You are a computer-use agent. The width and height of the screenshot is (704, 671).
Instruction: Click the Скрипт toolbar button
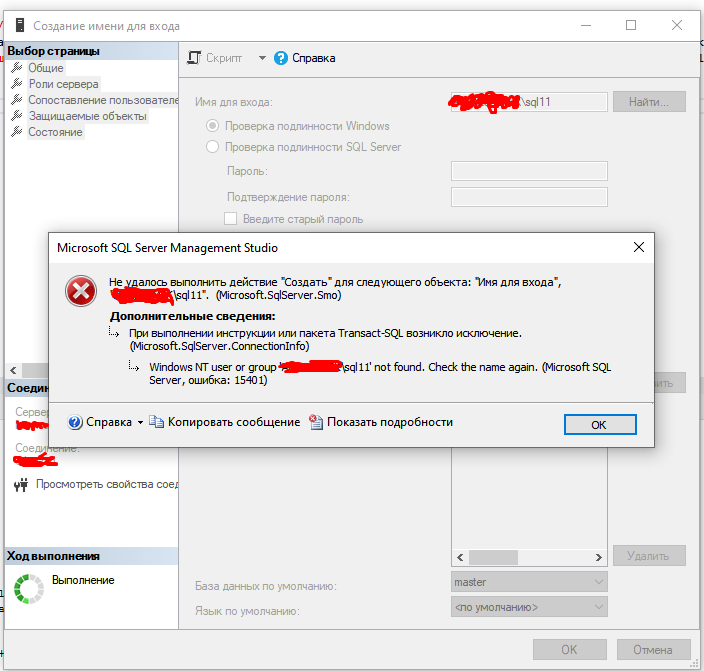pos(224,58)
